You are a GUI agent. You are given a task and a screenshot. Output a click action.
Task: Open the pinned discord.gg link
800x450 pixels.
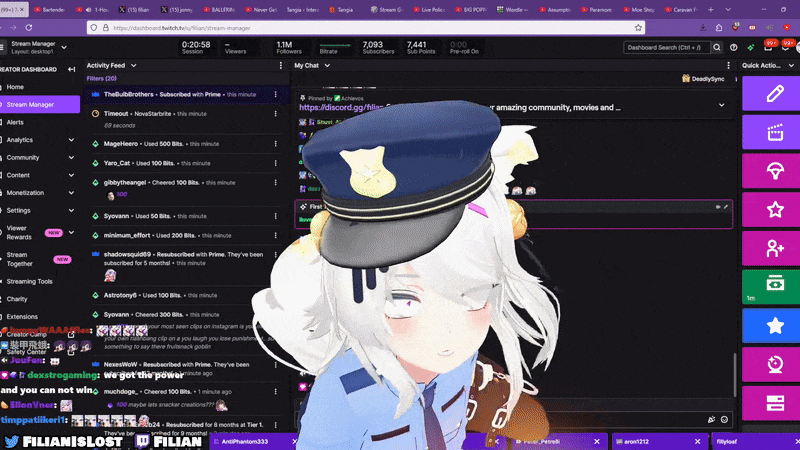[341, 108]
